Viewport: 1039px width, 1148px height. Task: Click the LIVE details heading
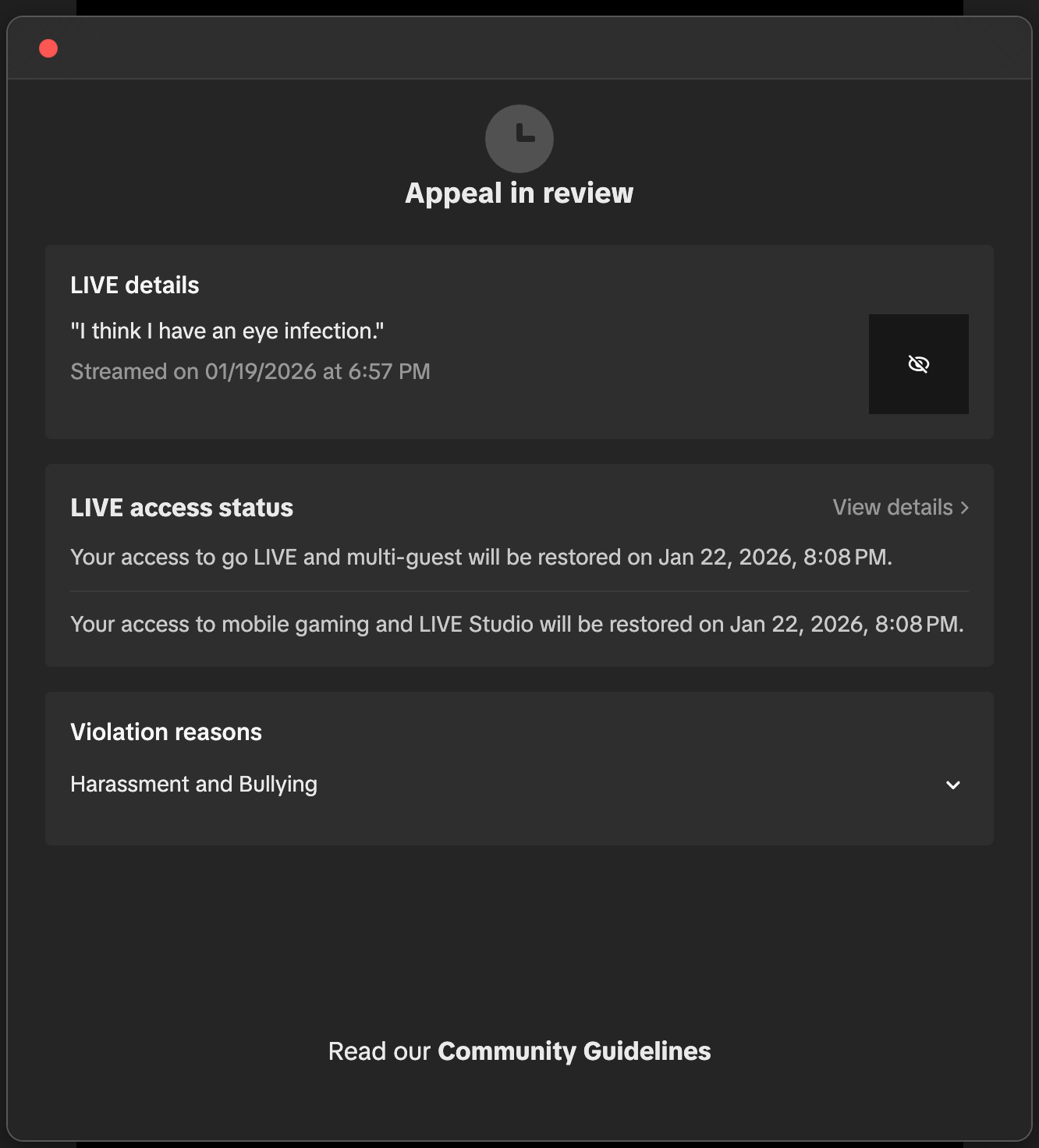point(135,285)
